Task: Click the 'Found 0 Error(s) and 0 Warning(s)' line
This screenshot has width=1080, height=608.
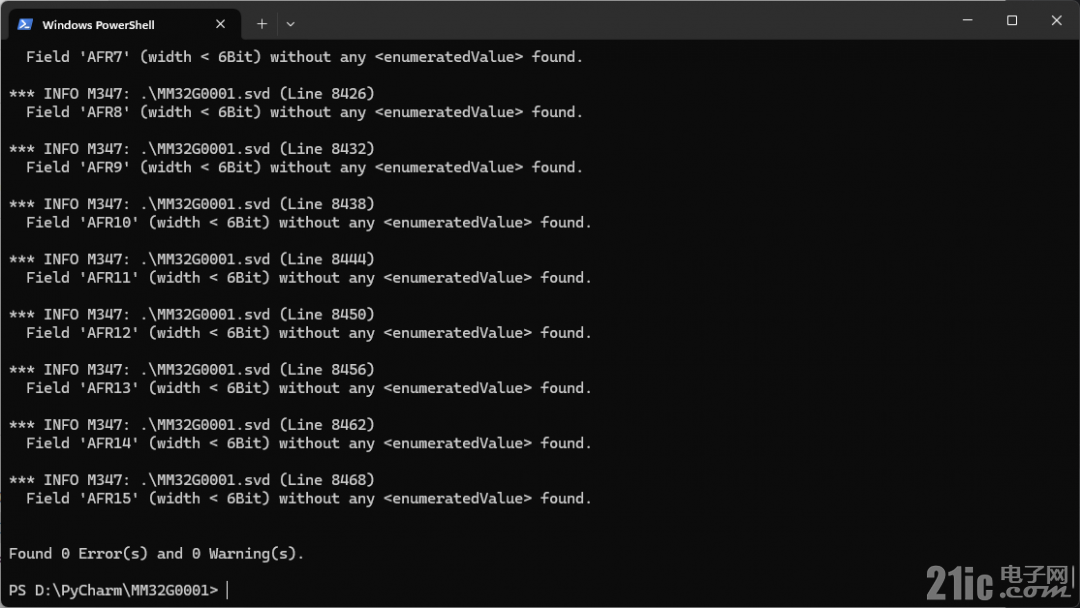Action: 156,554
